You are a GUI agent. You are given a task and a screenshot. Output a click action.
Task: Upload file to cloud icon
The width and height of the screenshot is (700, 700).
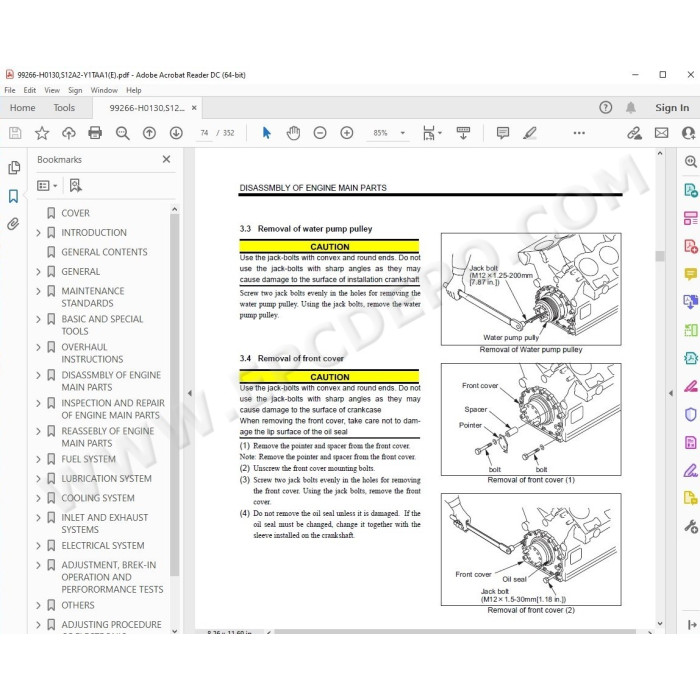point(68,133)
